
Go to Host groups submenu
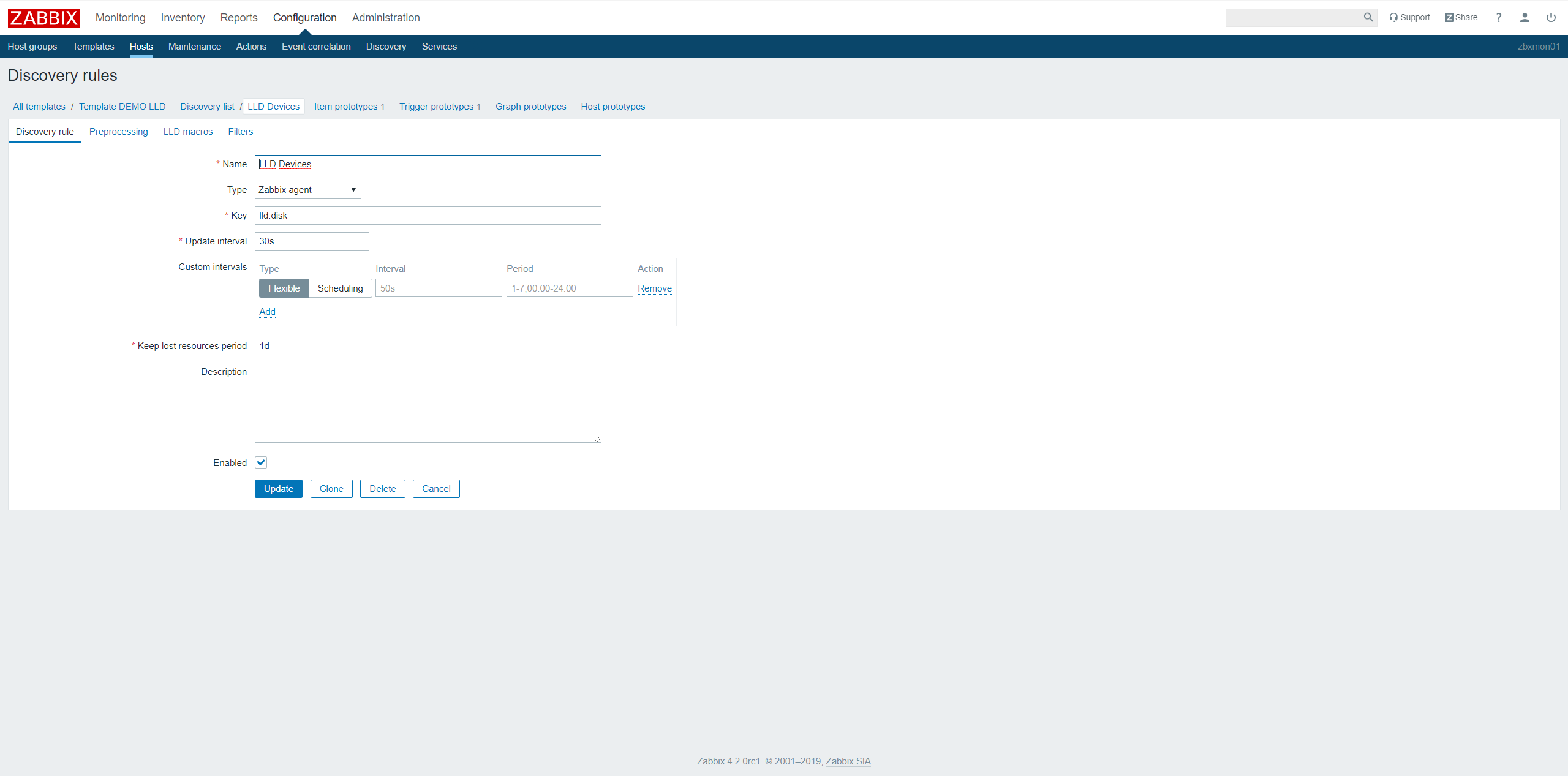[x=32, y=47]
